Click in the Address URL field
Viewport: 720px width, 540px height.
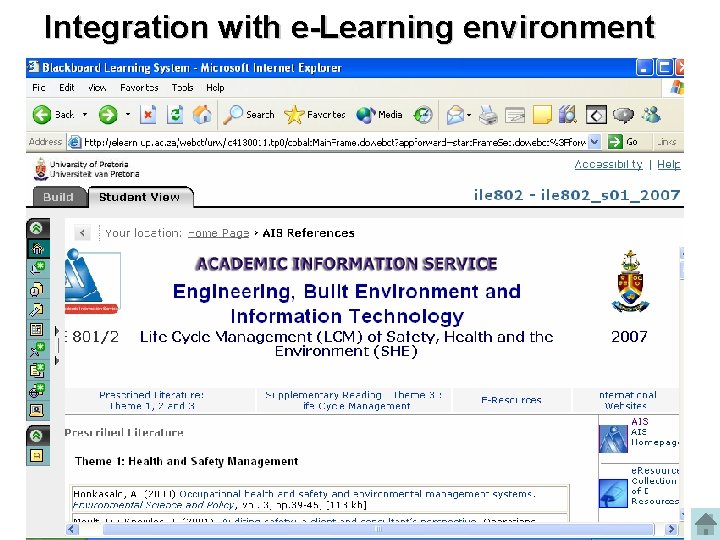coord(334,142)
